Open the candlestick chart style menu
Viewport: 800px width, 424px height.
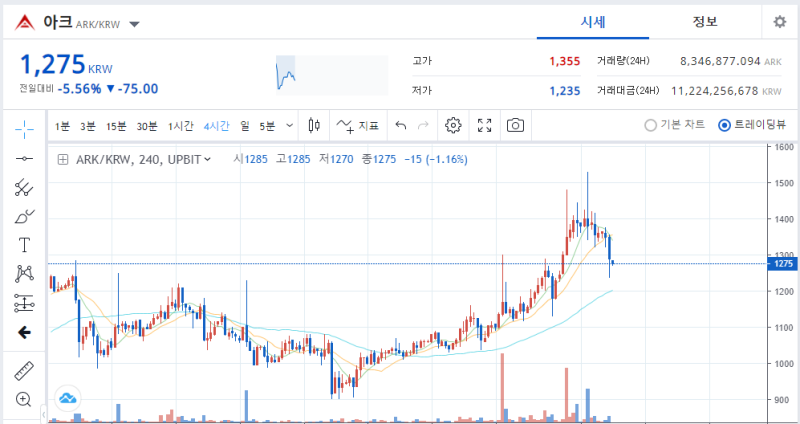[315, 125]
